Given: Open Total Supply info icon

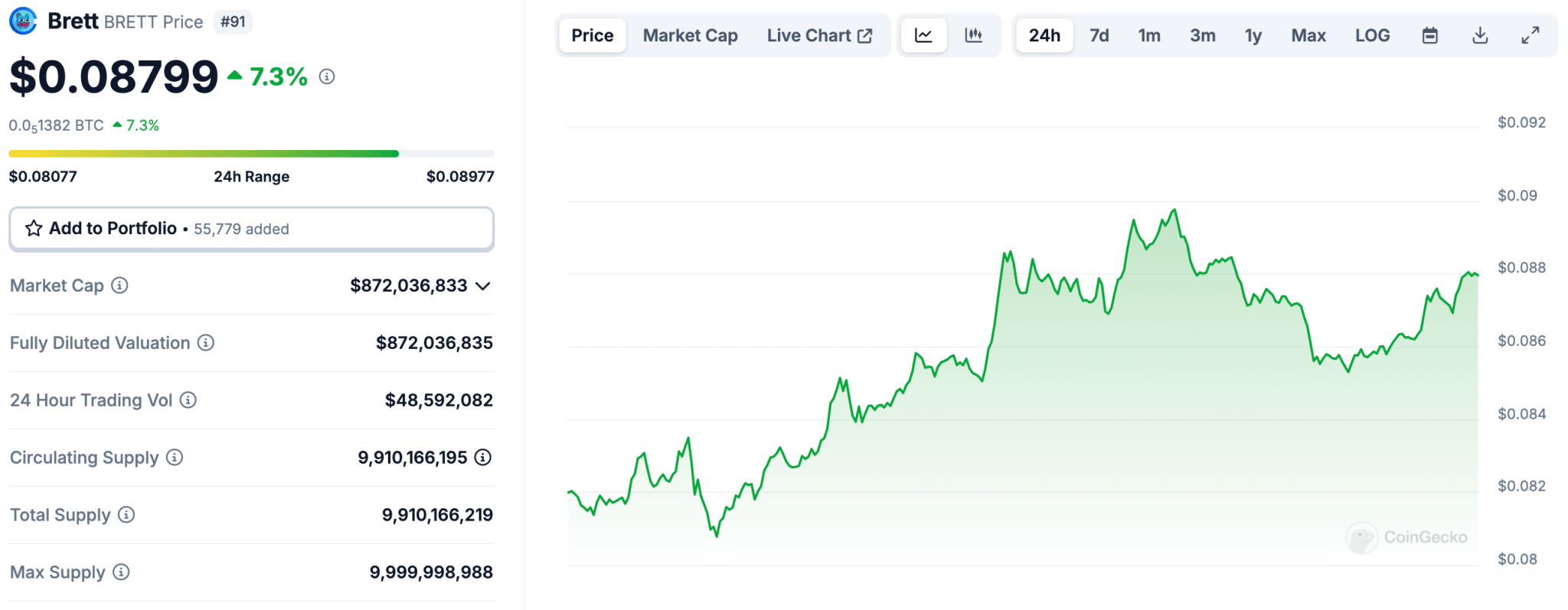Looking at the screenshot, I should coord(126,515).
